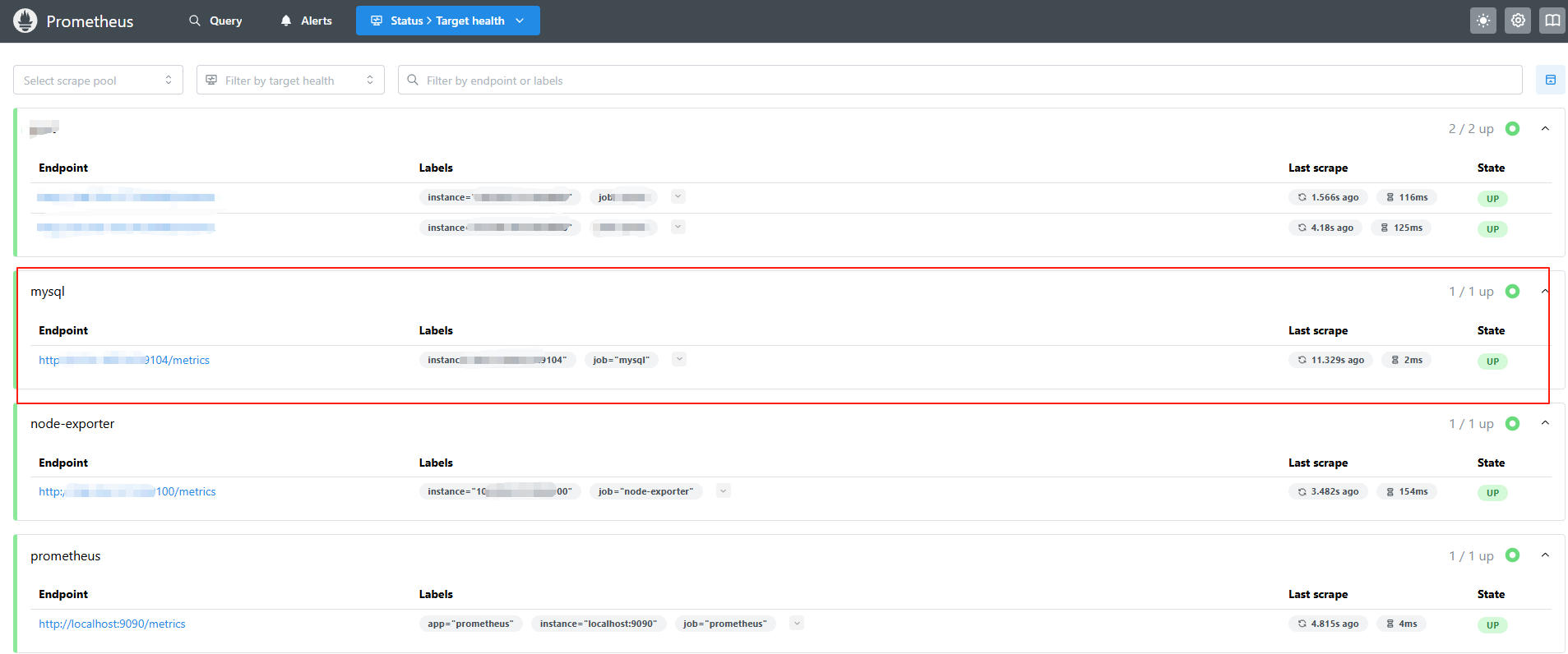Open the Filter by target health dropdown
The image size is (1568, 654).
pyautogui.click(x=290, y=80)
